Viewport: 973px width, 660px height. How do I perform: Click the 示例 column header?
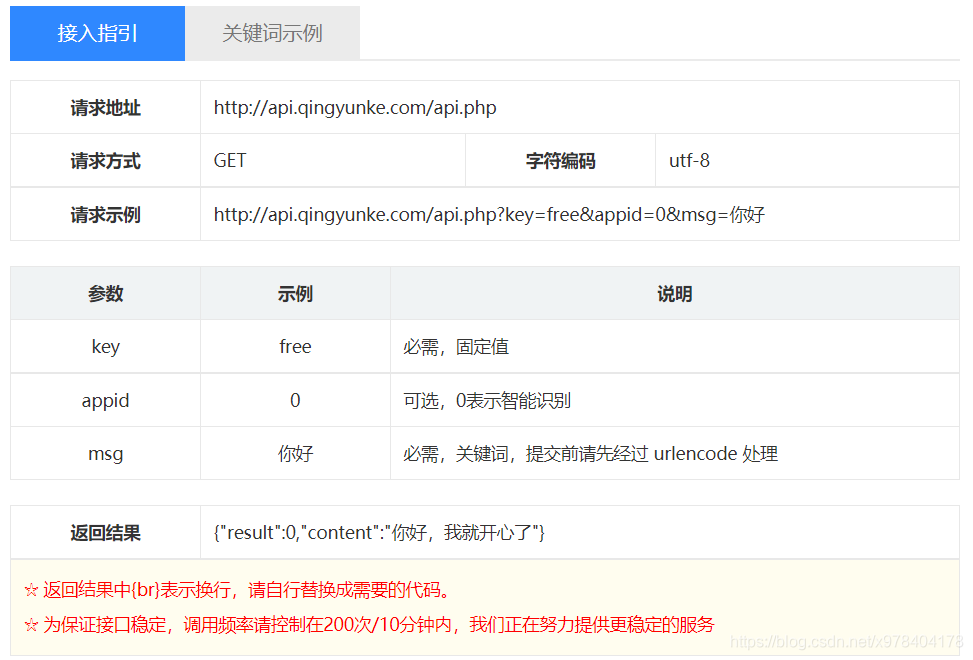[x=295, y=293]
